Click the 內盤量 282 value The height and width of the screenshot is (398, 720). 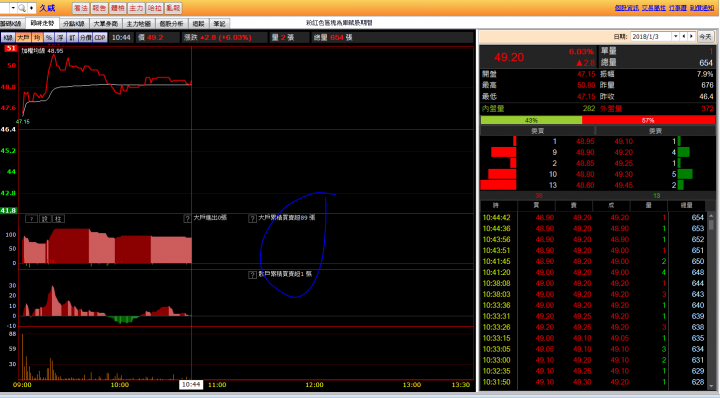[589, 109]
